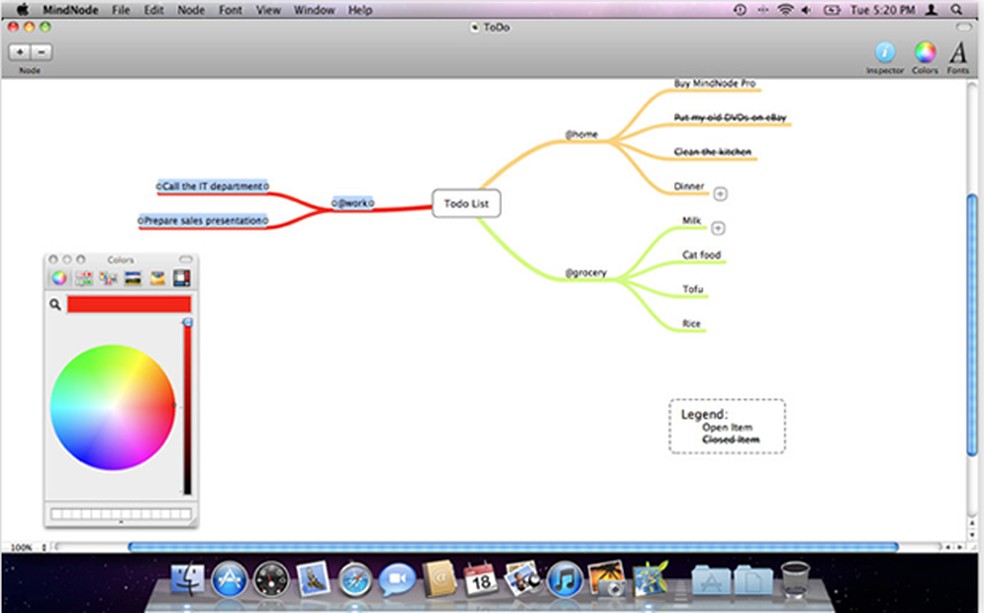Pick a color on the color wheel
This screenshot has width=984, height=613.
tap(113, 407)
